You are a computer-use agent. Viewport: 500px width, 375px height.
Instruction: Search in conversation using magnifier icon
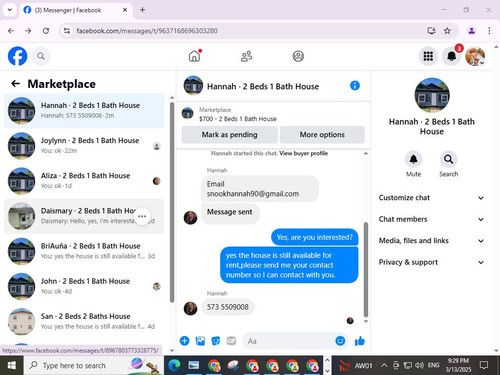(448, 159)
